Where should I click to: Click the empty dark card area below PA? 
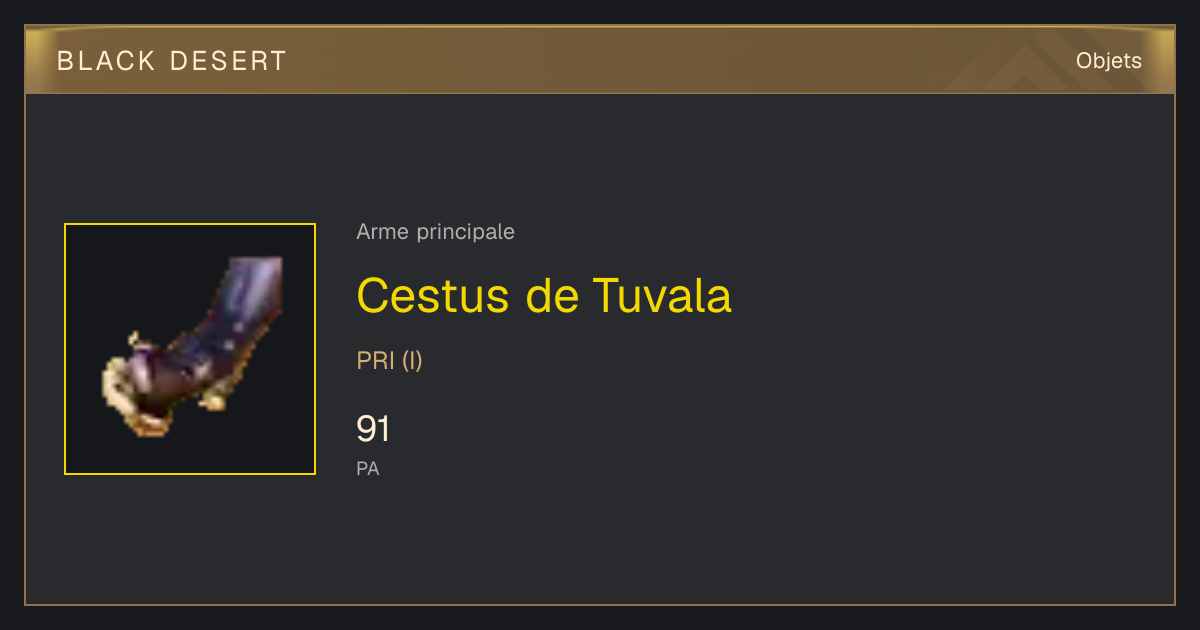pyautogui.click(x=700, y=545)
